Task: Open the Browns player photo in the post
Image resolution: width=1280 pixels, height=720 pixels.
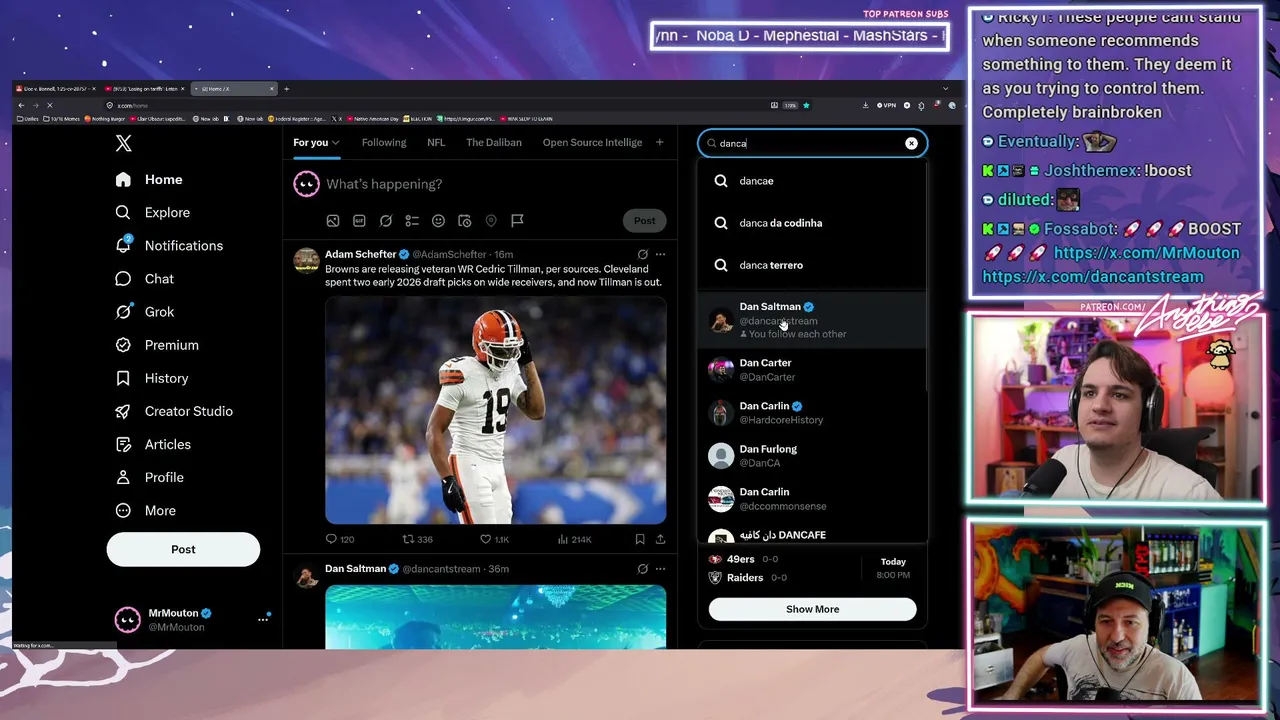Action: pyautogui.click(x=495, y=410)
